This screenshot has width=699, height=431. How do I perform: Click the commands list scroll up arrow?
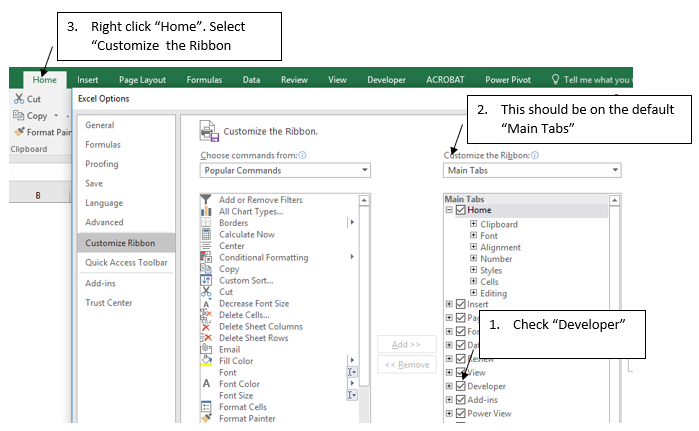pyautogui.click(x=364, y=200)
